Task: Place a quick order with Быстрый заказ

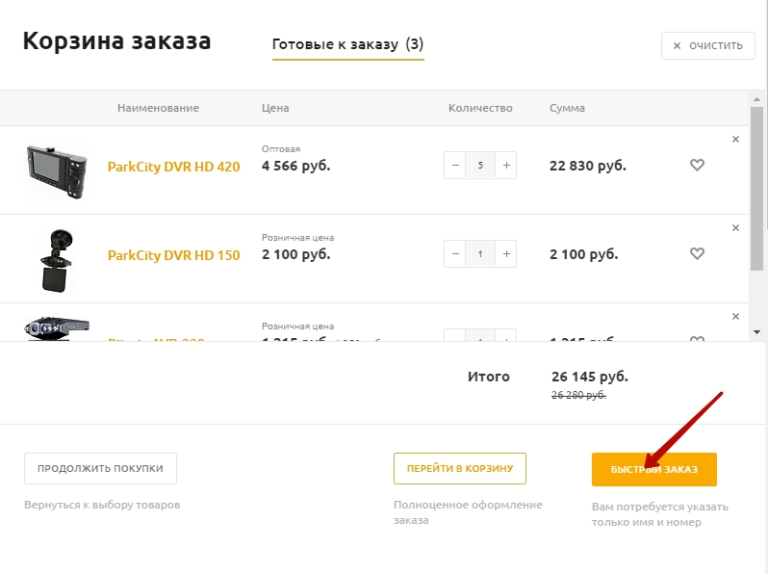Action: coord(654,469)
